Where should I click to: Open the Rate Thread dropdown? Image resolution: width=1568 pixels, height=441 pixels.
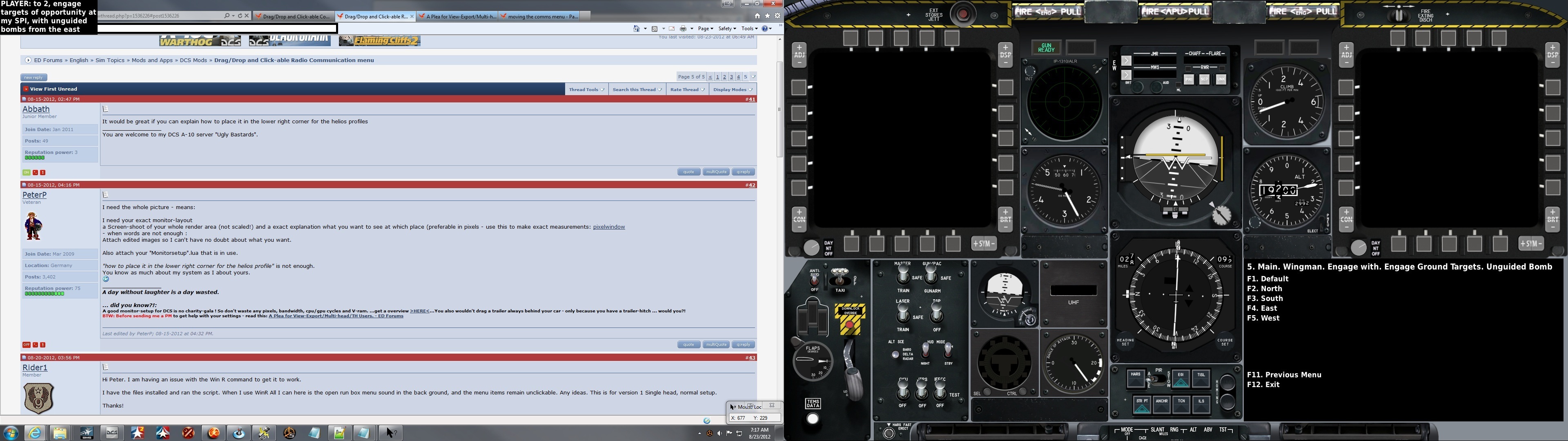point(687,89)
